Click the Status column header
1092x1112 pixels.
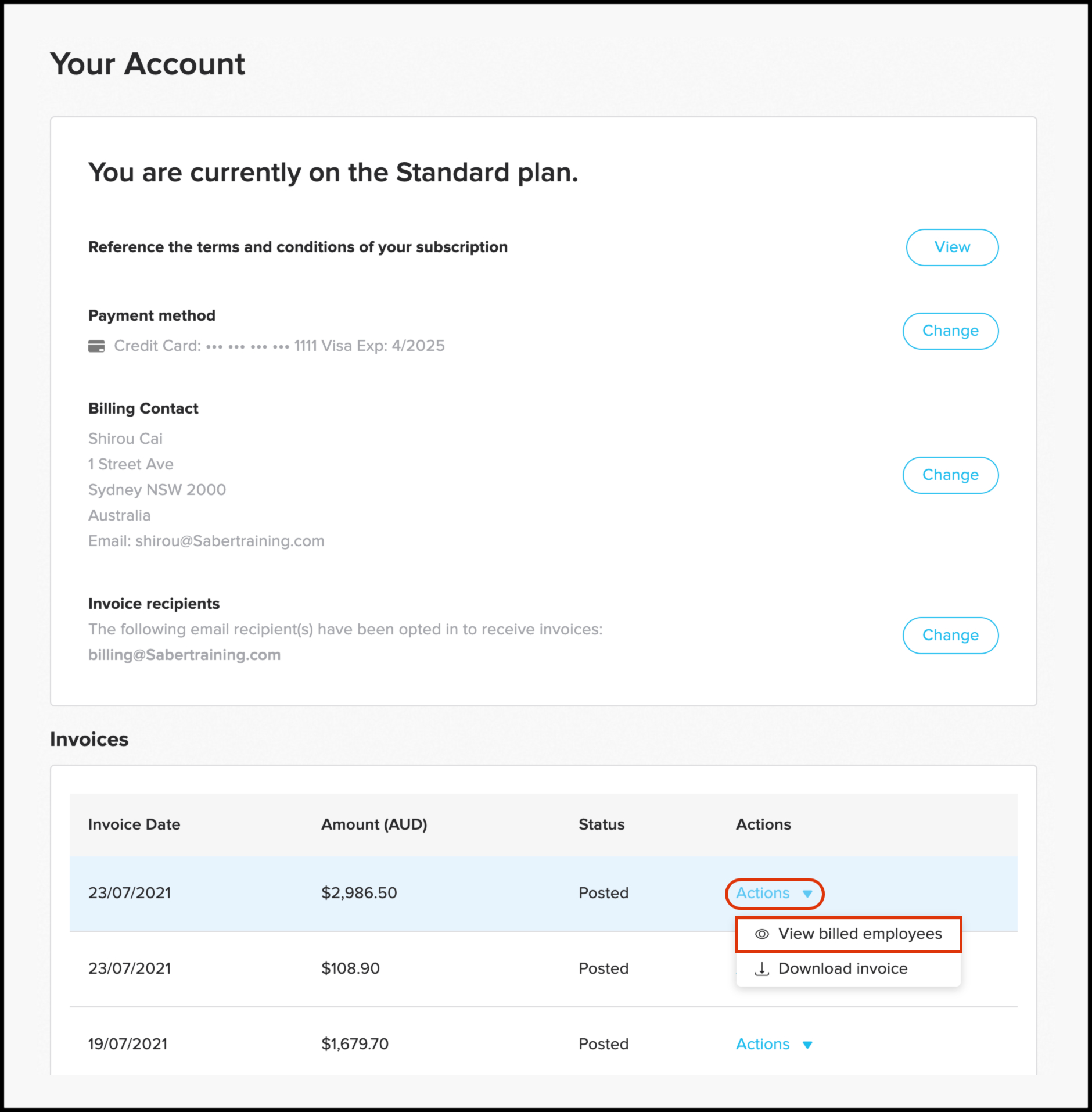[x=601, y=824]
